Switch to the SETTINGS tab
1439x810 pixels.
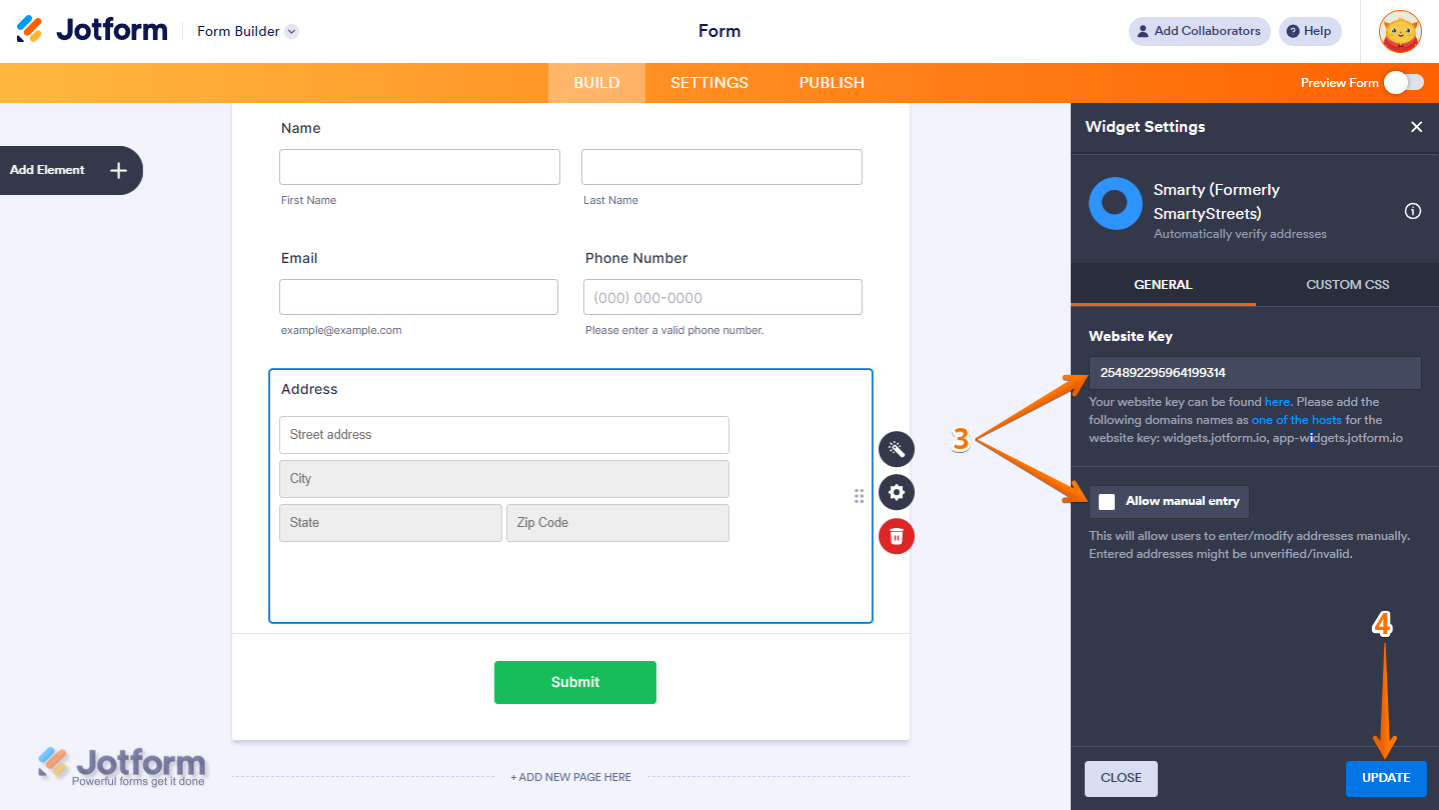[x=708, y=83]
